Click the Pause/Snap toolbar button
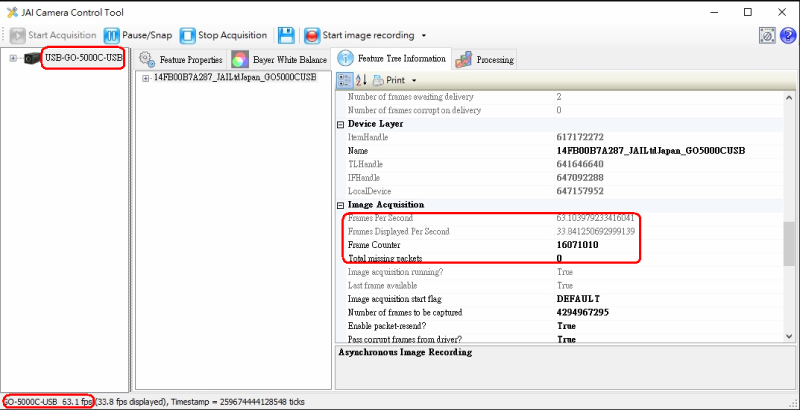The width and height of the screenshot is (800, 410). click(138, 36)
